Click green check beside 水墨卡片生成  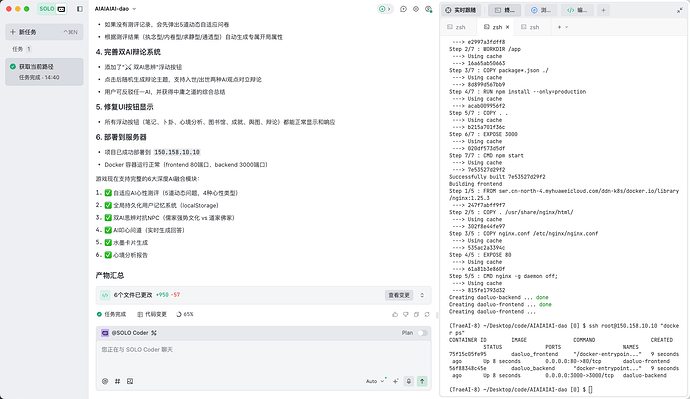[x=108, y=242]
